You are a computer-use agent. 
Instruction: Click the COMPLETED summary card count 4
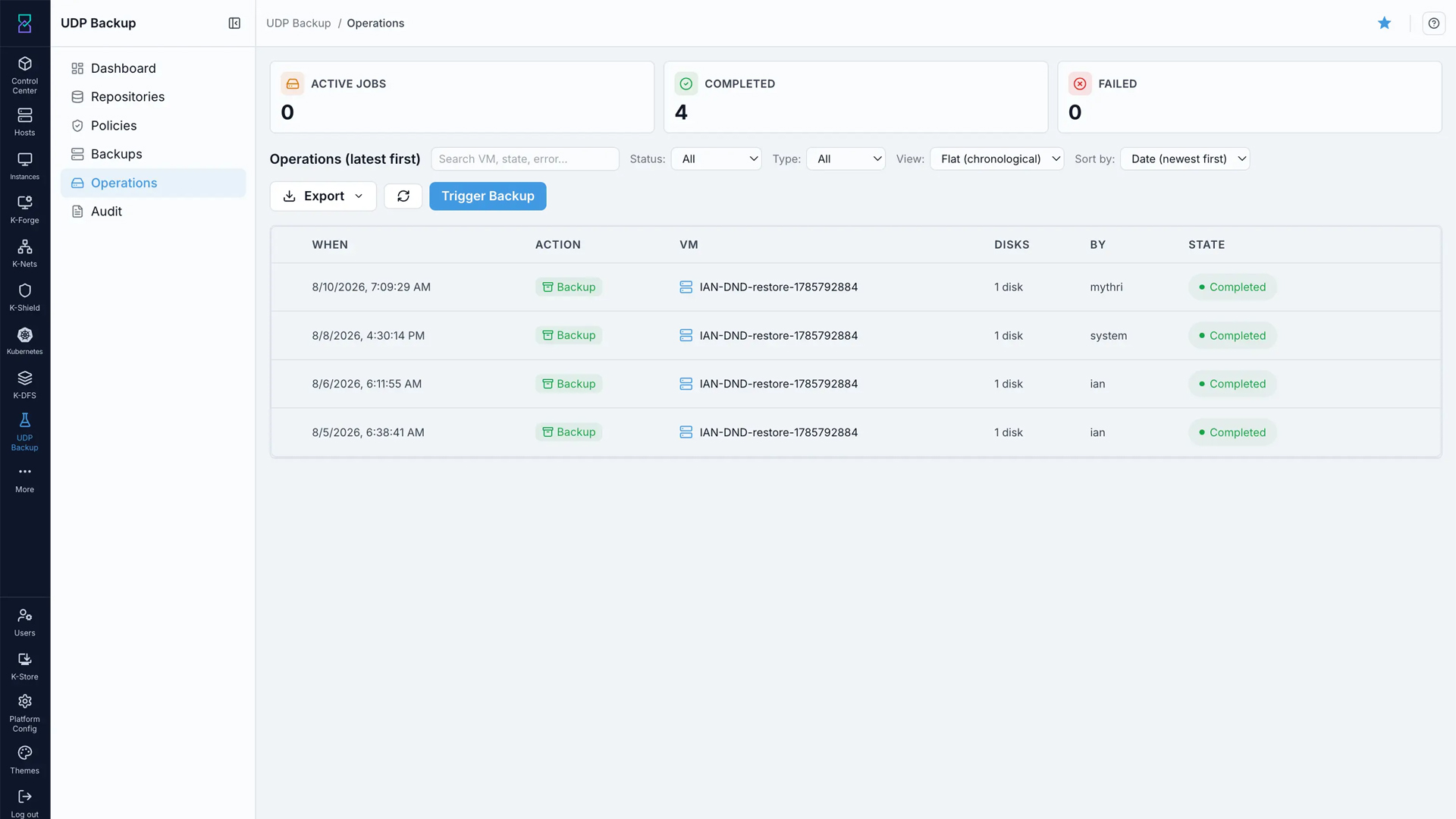click(x=681, y=112)
